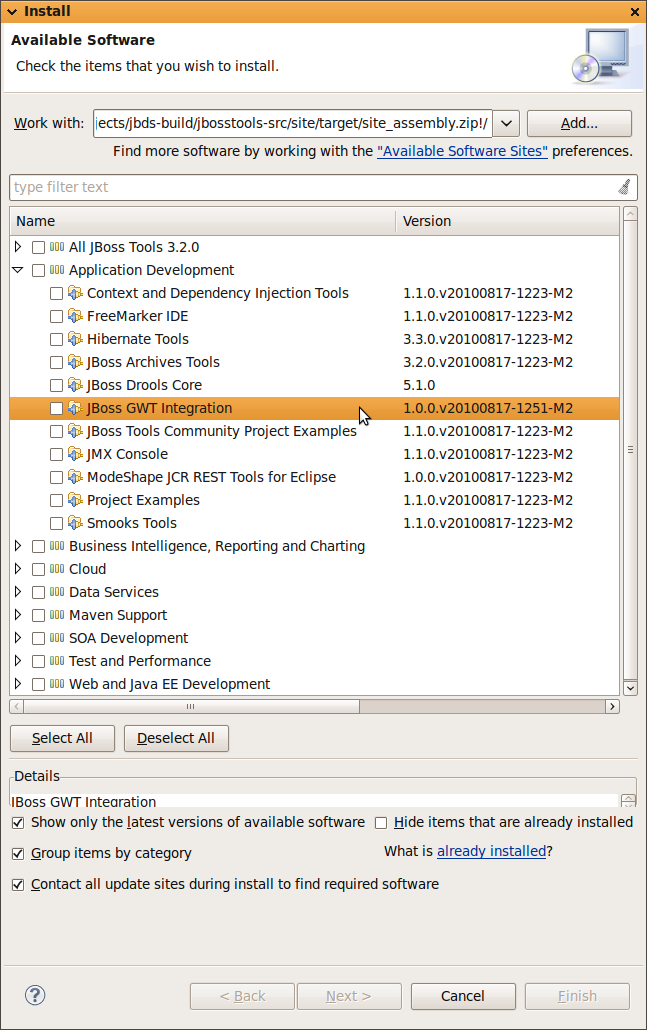Select the Web and Java EE Development row

(315, 684)
